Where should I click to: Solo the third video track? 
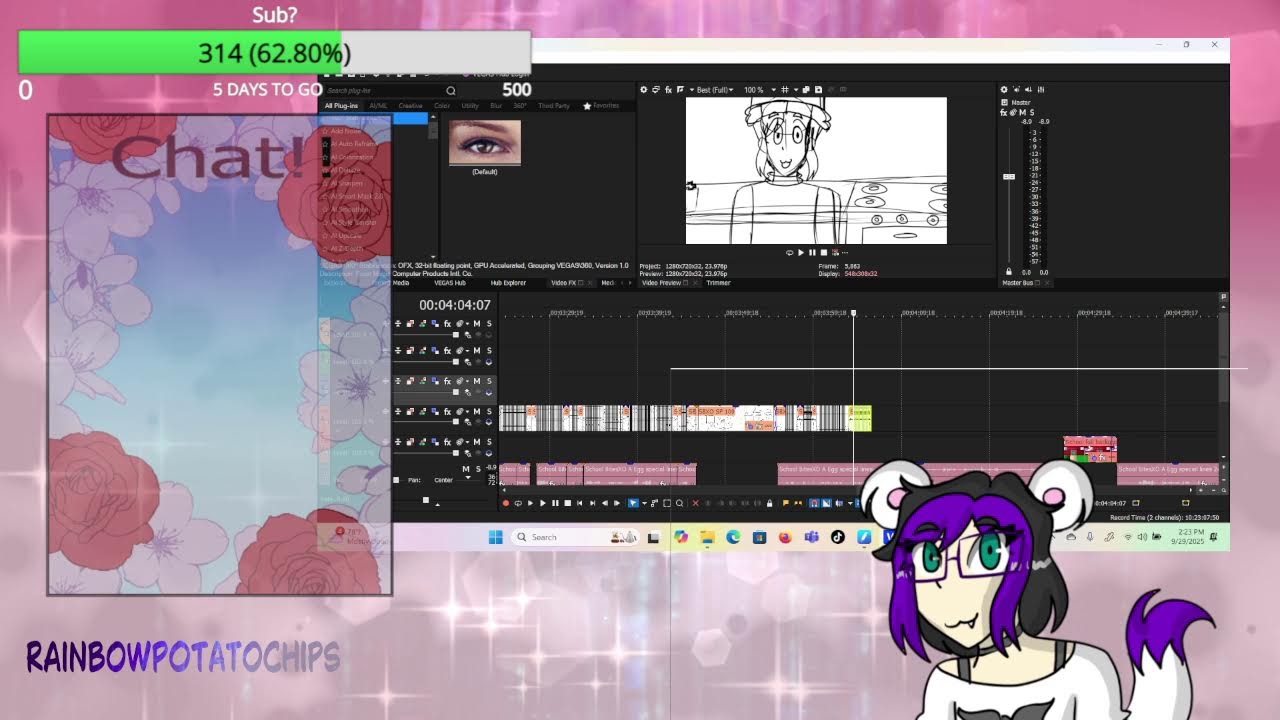489,381
